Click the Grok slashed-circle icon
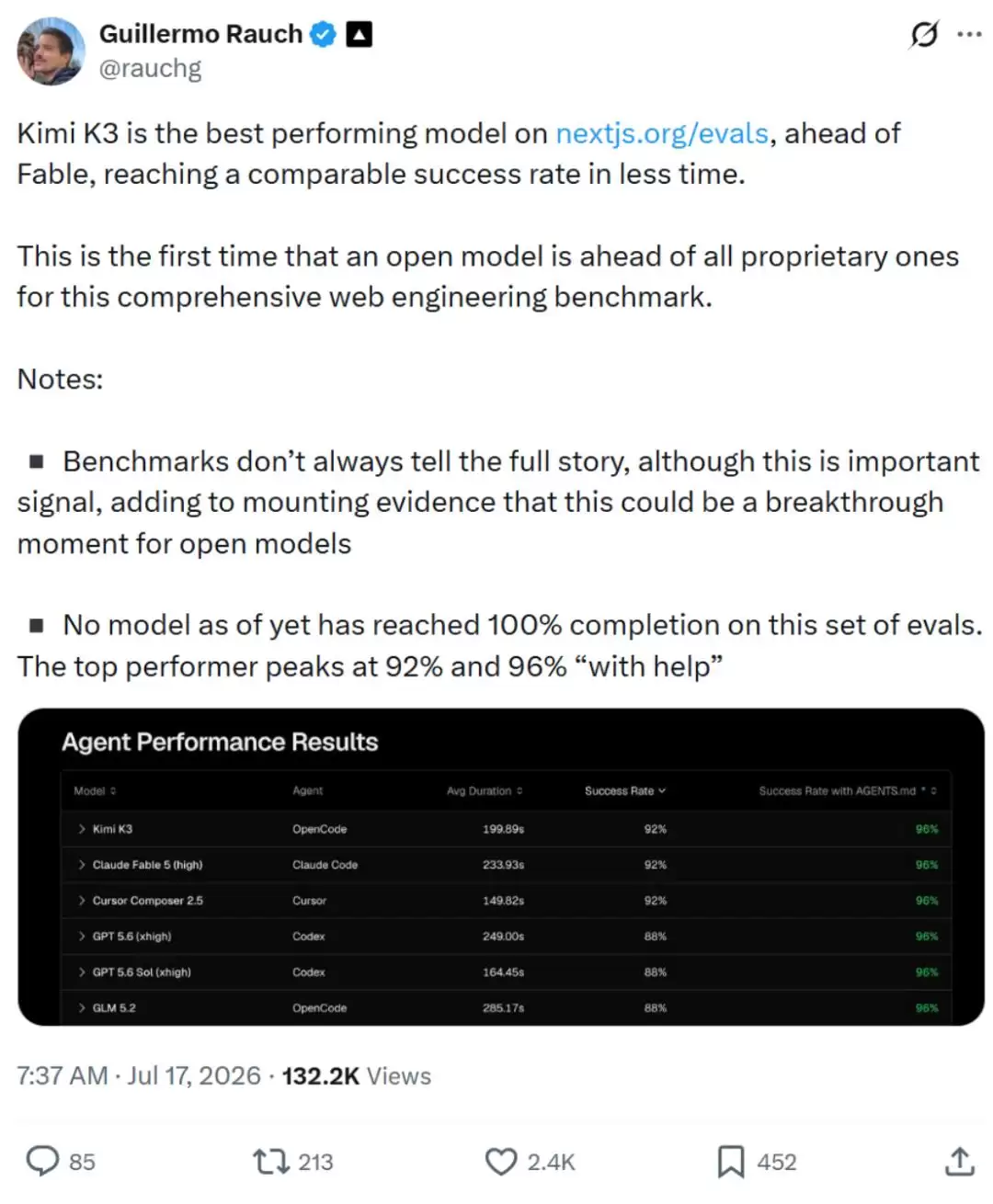The height and width of the screenshot is (1204, 993). [x=923, y=35]
